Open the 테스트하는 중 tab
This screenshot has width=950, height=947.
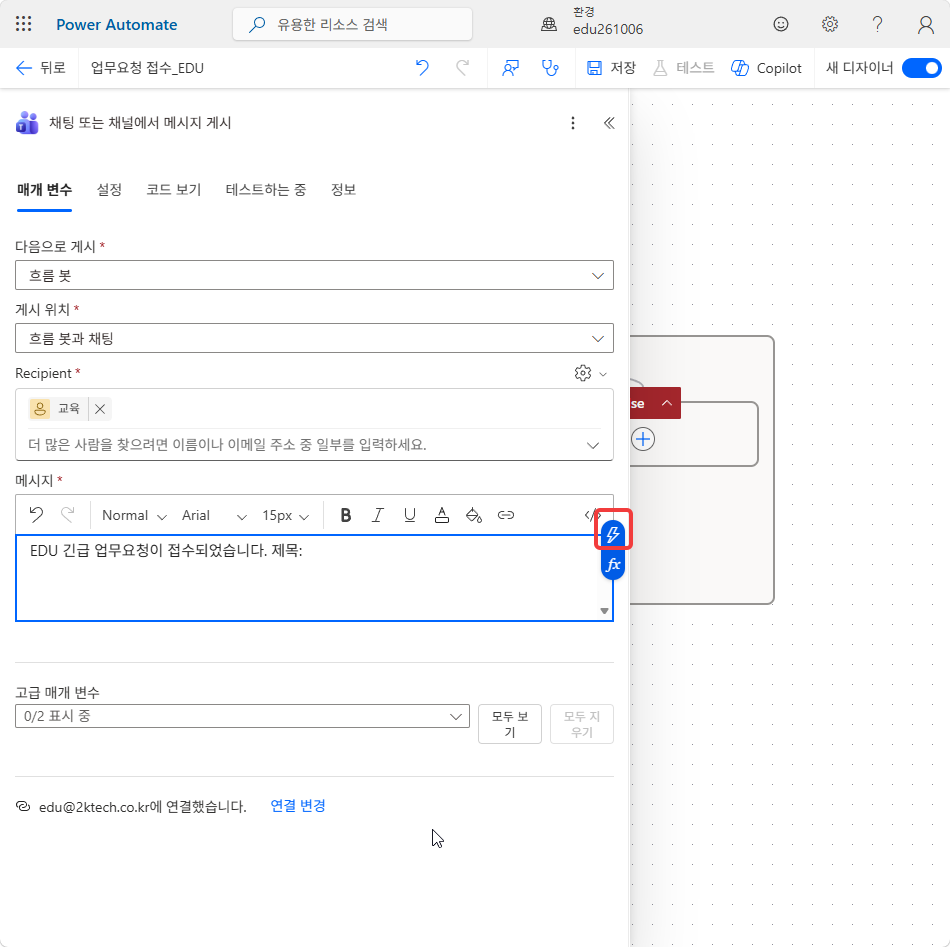pos(265,190)
